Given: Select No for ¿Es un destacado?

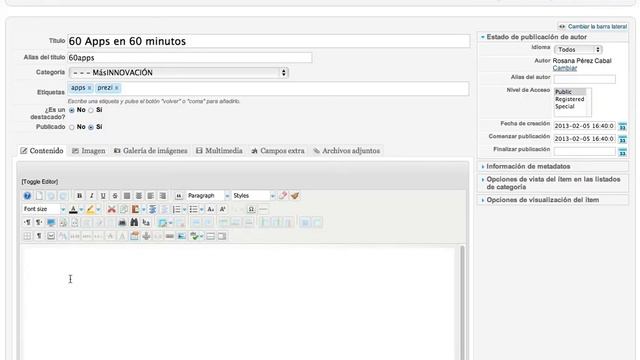Looking at the screenshot, I should point(72,110).
